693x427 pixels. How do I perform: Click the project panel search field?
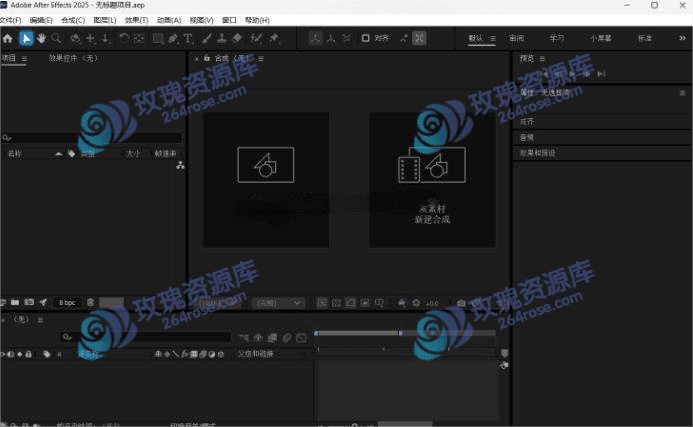pyautogui.click(x=91, y=138)
